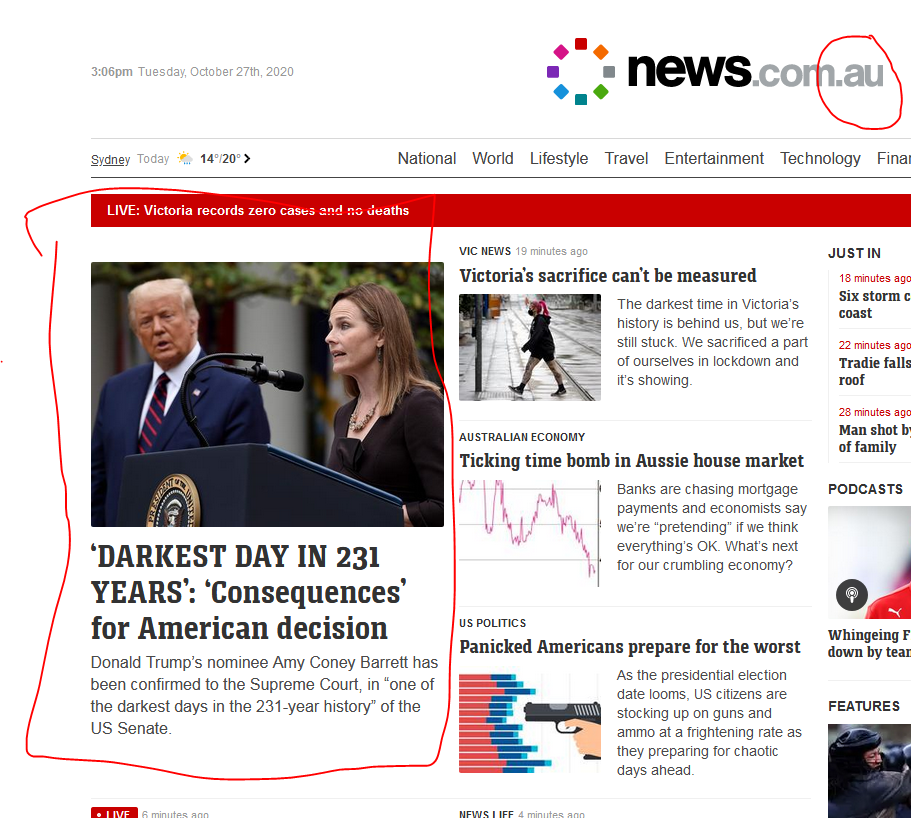Screen dimensions: 911x818
Task: Open the Travel menu section
Action: point(626,159)
